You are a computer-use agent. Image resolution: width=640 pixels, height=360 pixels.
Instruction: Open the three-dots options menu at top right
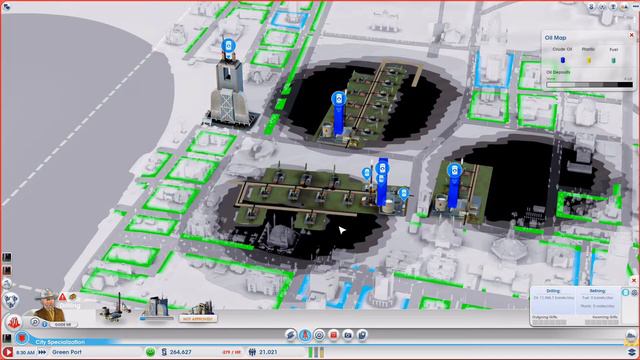click(x=635, y=7)
